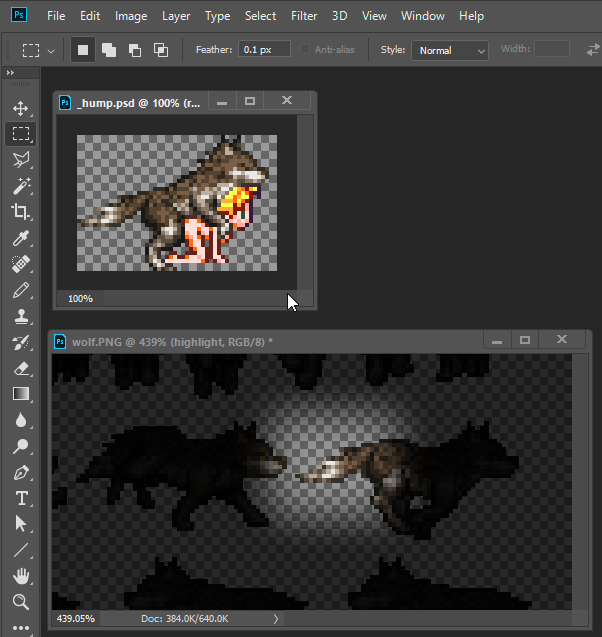
Task: Select the Horizontal Type tool
Action: [x=20, y=498]
